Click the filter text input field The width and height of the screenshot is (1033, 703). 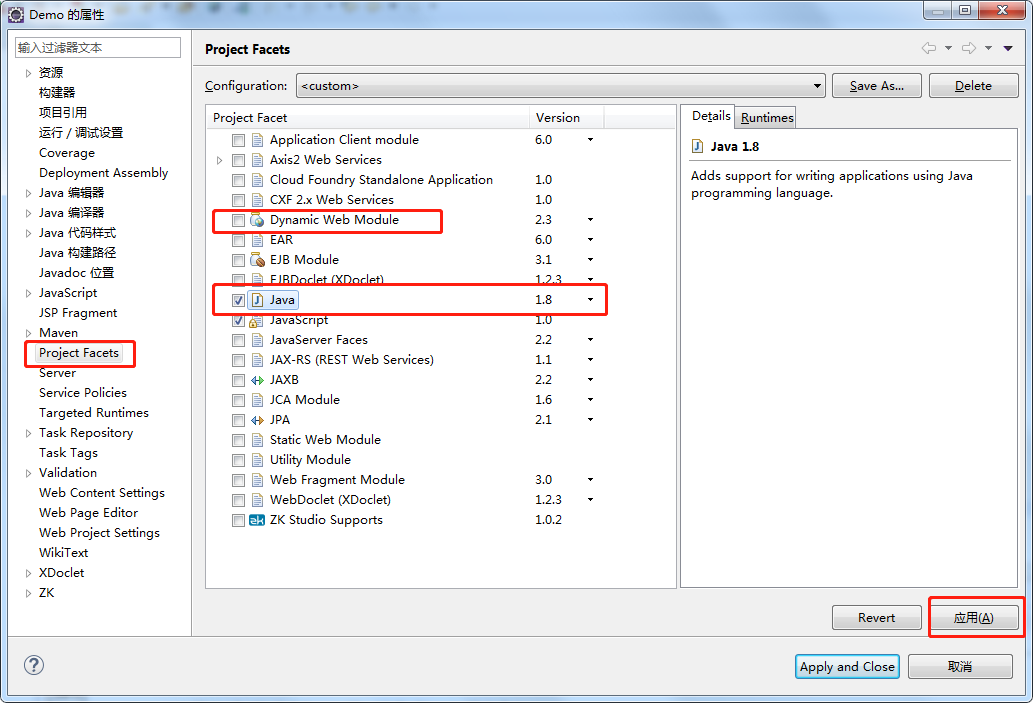pos(98,47)
